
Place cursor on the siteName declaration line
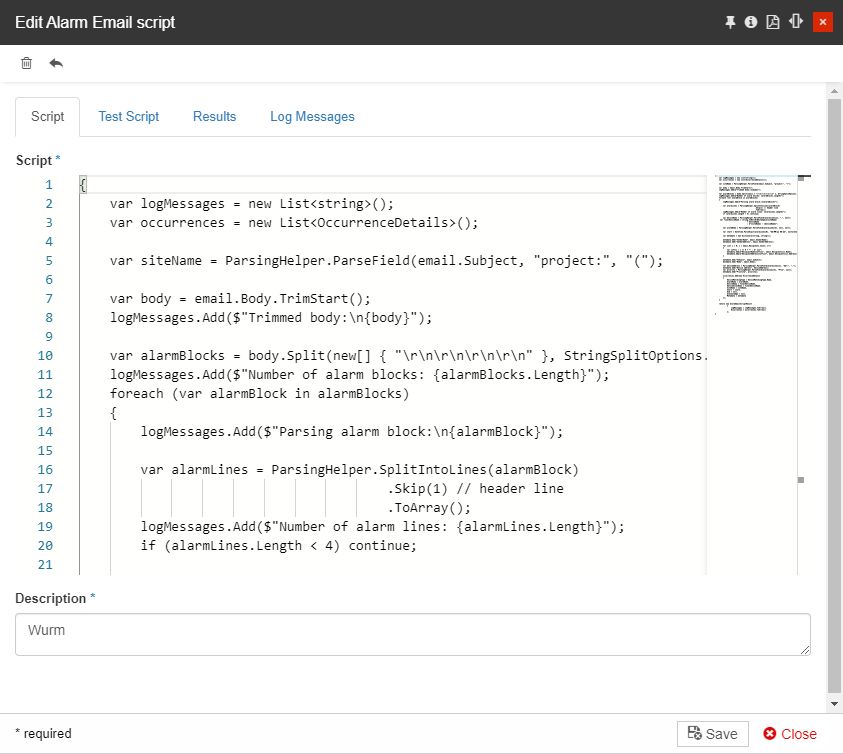[x=385, y=261]
